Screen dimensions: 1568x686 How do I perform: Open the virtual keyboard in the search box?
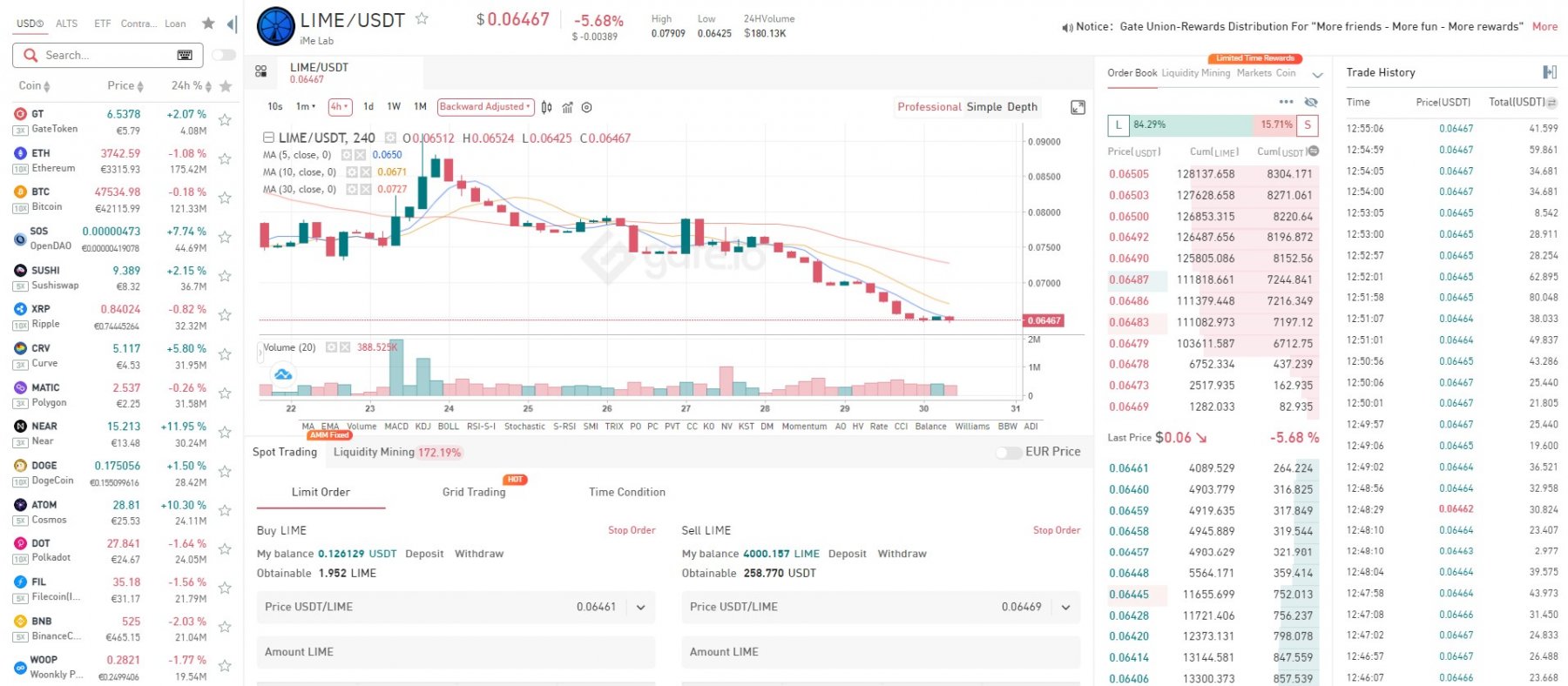coord(185,55)
